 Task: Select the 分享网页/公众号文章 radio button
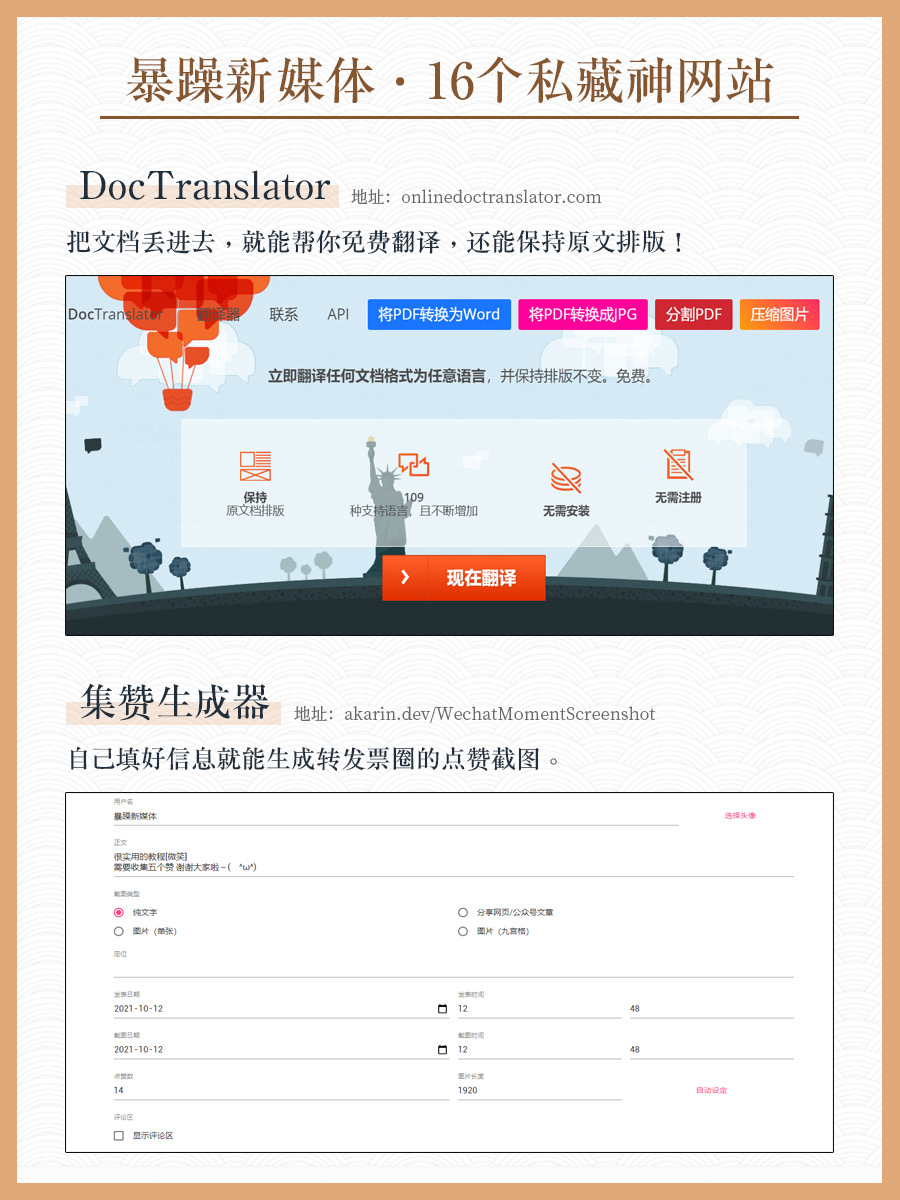pos(463,913)
